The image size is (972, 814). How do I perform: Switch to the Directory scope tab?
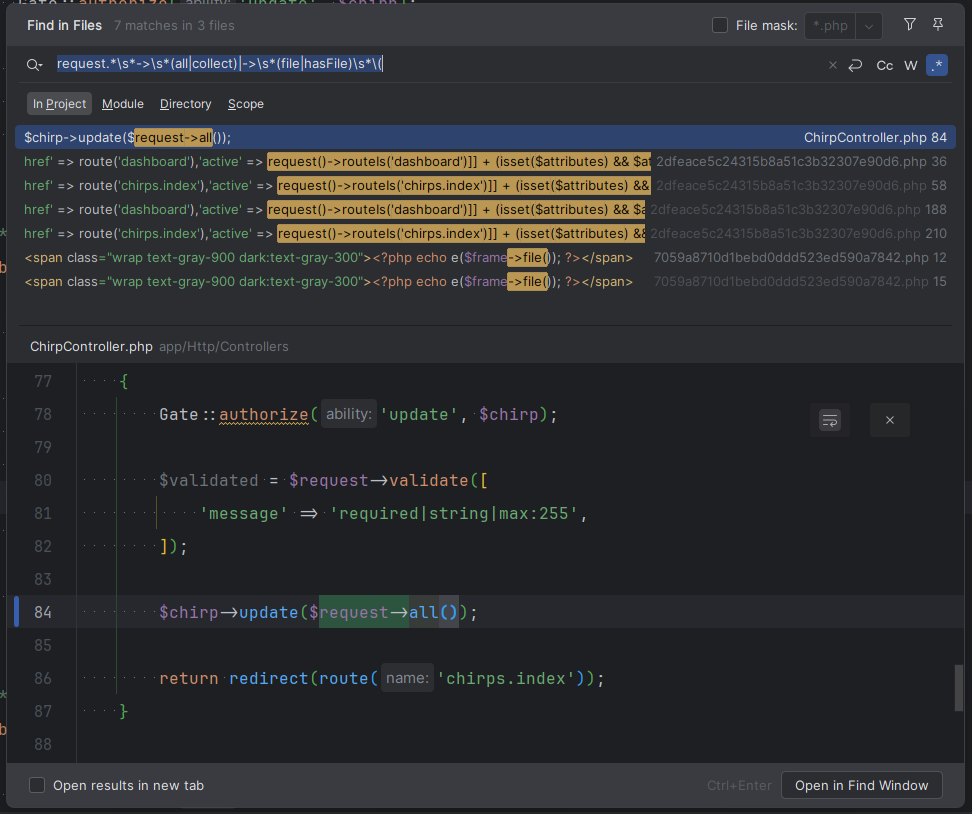(x=185, y=104)
